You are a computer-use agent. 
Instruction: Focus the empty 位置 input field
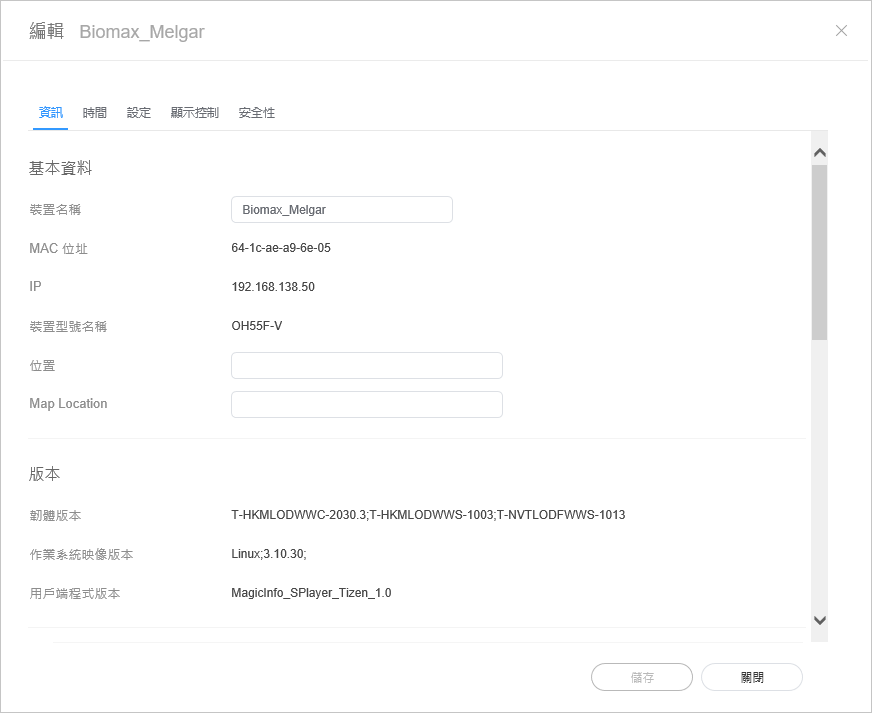pos(366,366)
